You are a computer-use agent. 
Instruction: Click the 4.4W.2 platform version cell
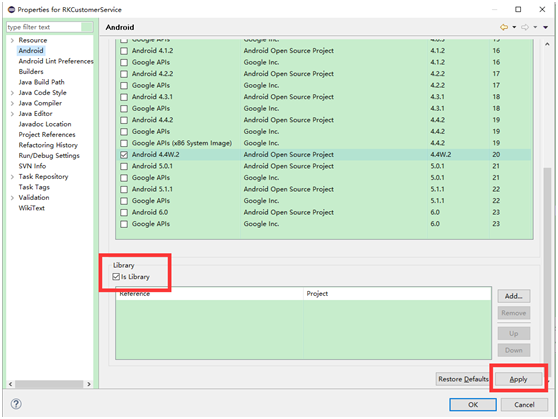(441, 155)
